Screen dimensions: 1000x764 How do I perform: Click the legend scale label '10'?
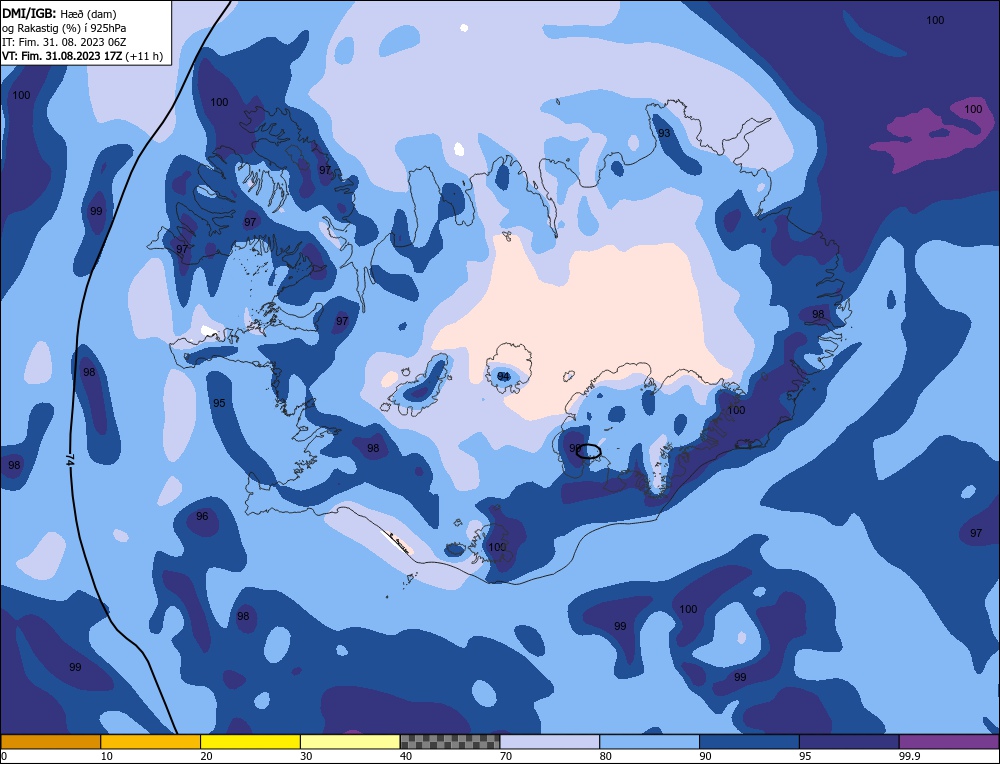(107, 756)
